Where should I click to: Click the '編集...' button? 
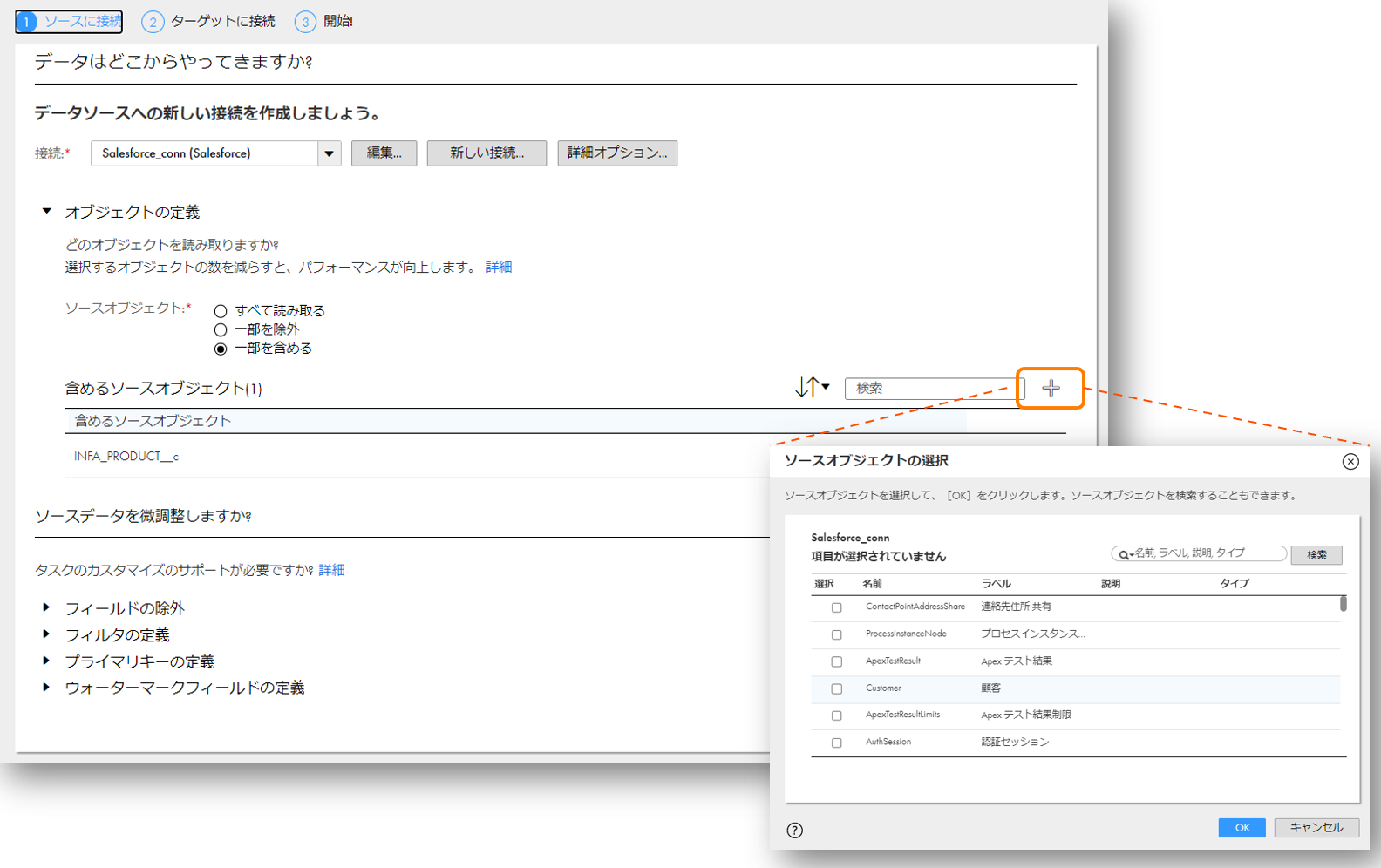[384, 153]
